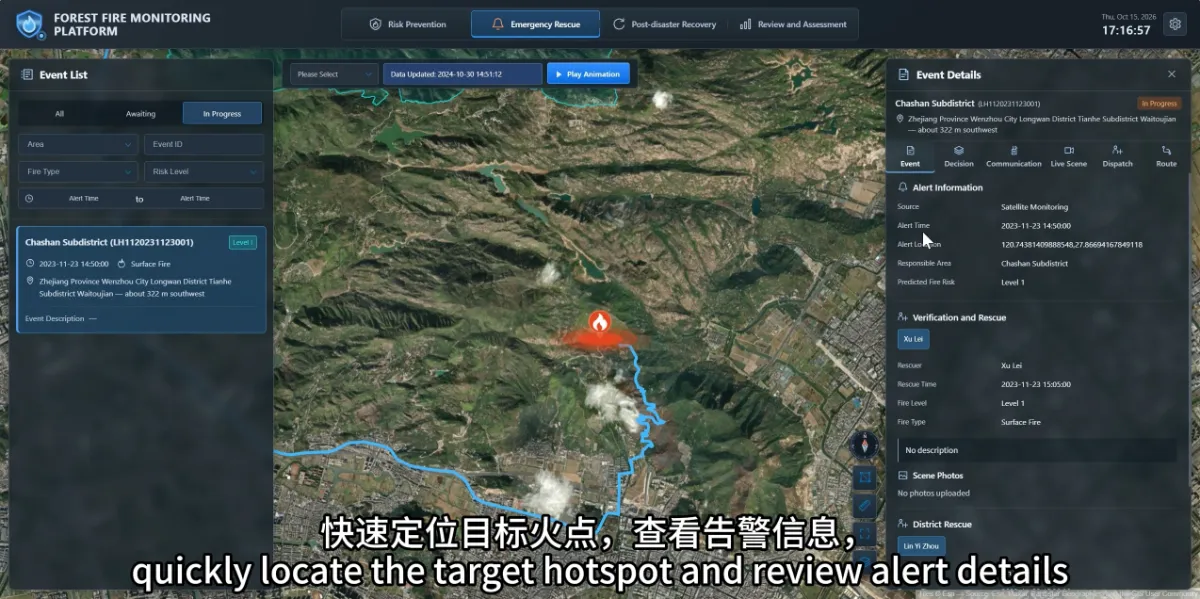Click the Play Animation button
1200x599 pixels.
coord(589,74)
